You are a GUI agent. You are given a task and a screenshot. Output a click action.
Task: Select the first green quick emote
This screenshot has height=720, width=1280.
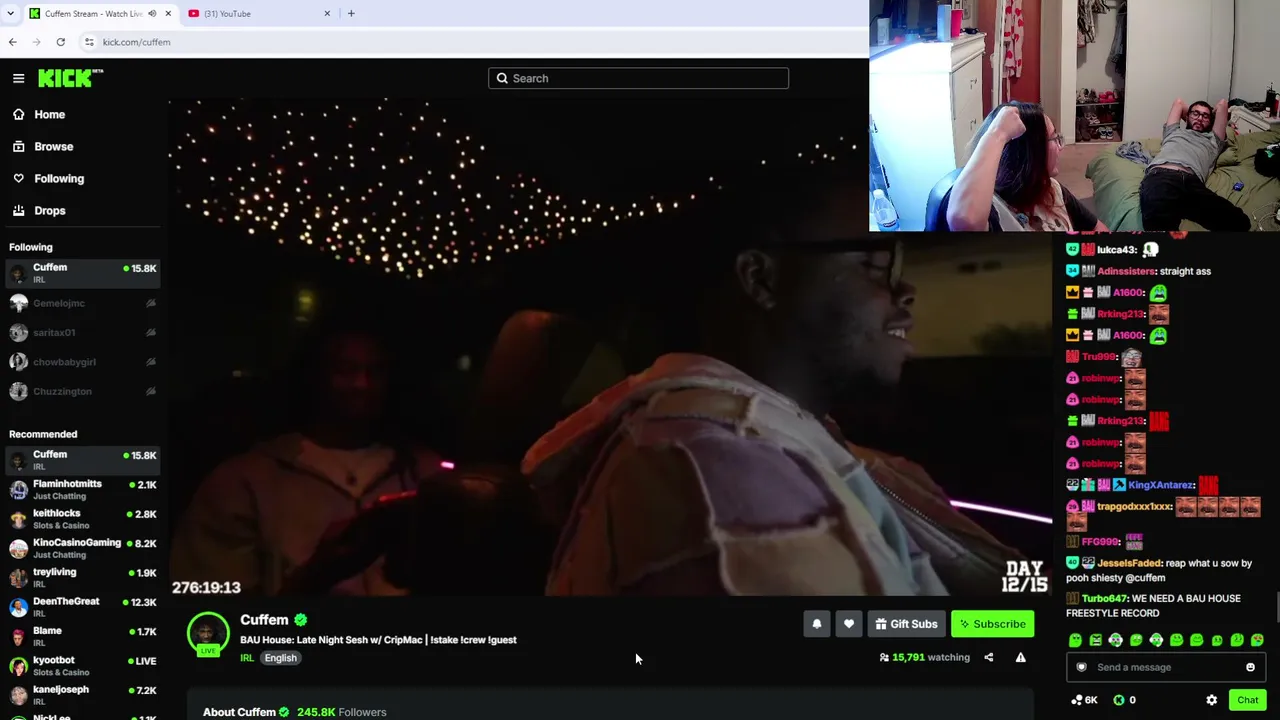(x=1075, y=640)
